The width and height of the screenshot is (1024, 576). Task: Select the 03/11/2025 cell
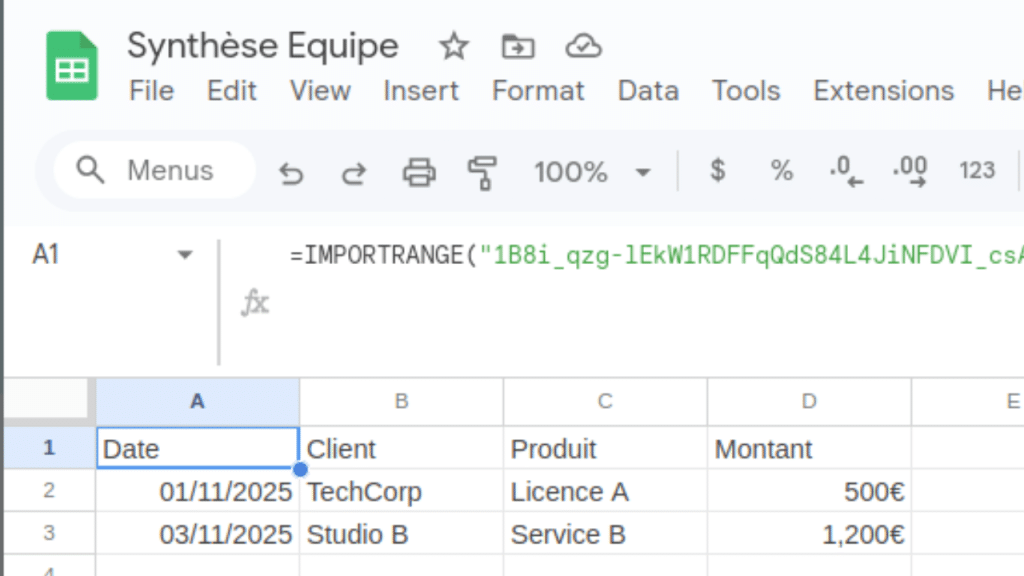[x=197, y=534]
